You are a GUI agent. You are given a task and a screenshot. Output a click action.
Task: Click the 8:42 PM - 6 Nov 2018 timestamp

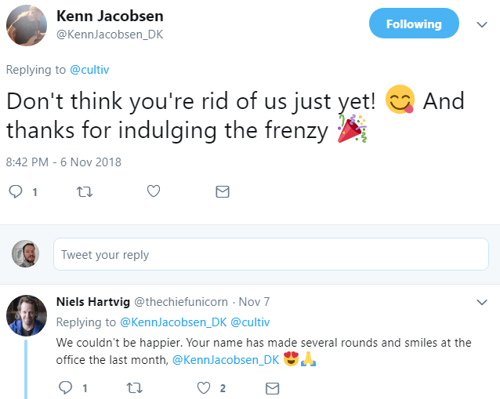pyautogui.click(x=64, y=162)
